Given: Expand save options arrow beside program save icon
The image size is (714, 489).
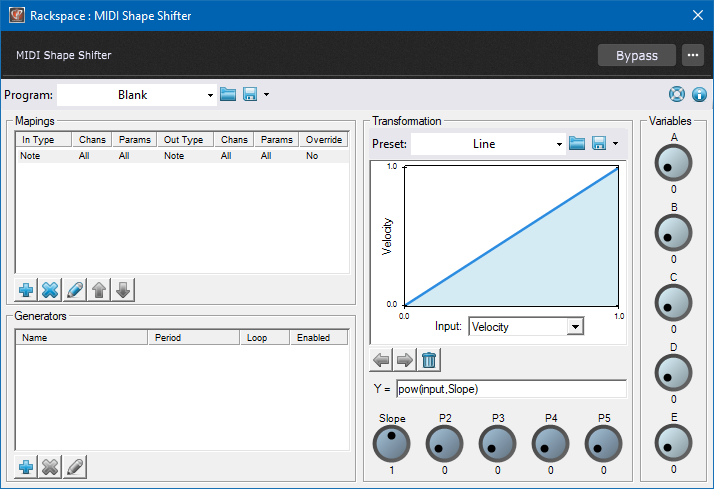Looking at the screenshot, I should click(266, 95).
